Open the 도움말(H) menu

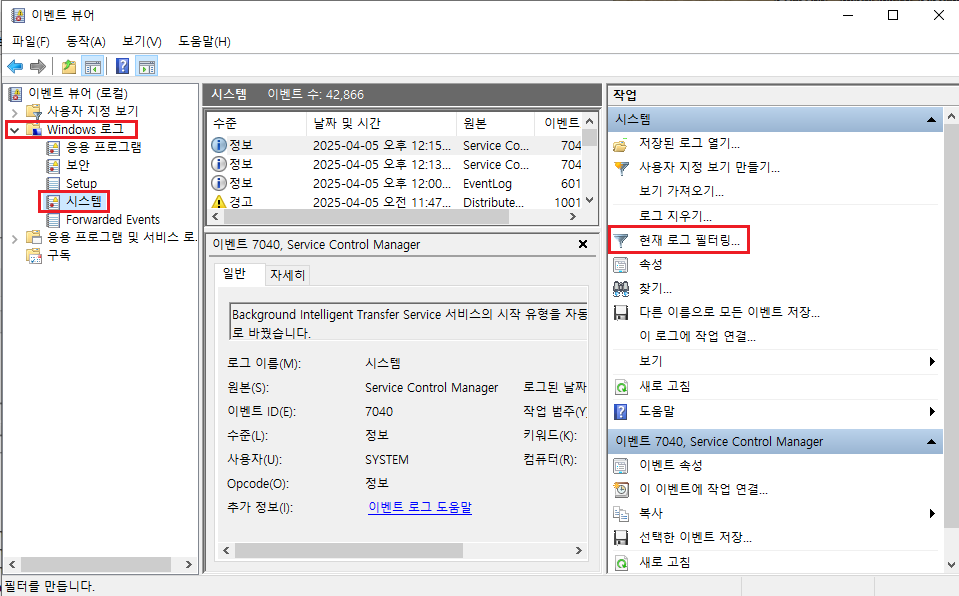204,42
